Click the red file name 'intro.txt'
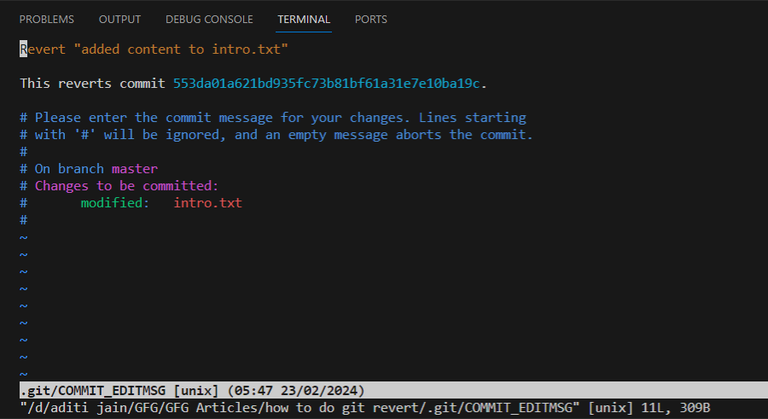Screen dimensions: 768x419 coord(208,203)
